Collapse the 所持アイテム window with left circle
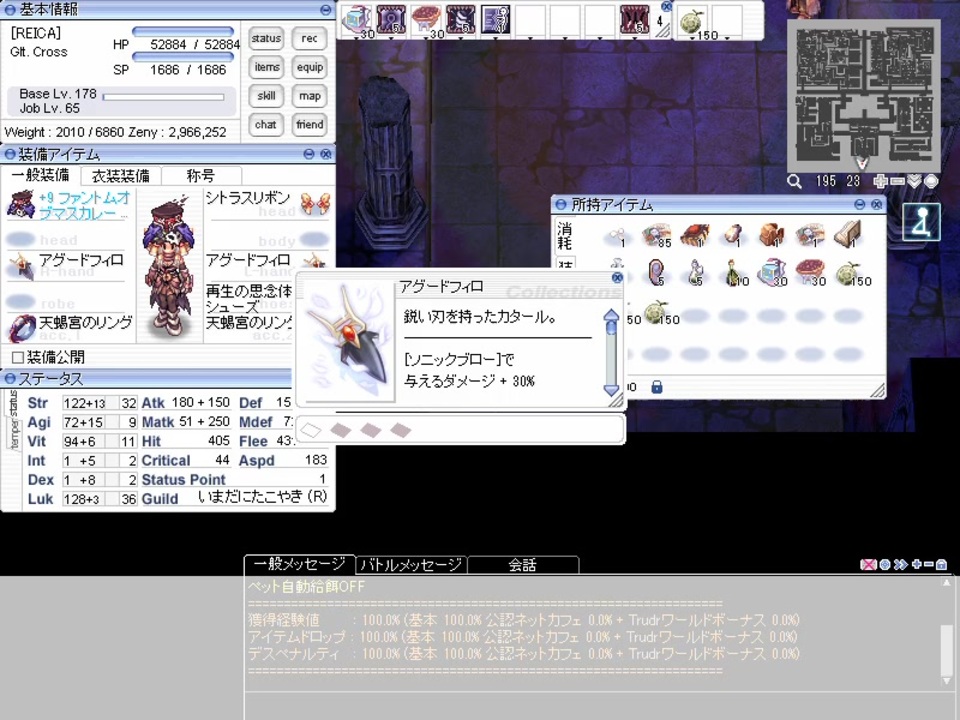The image size is (960, 720). tap(561, 204)
